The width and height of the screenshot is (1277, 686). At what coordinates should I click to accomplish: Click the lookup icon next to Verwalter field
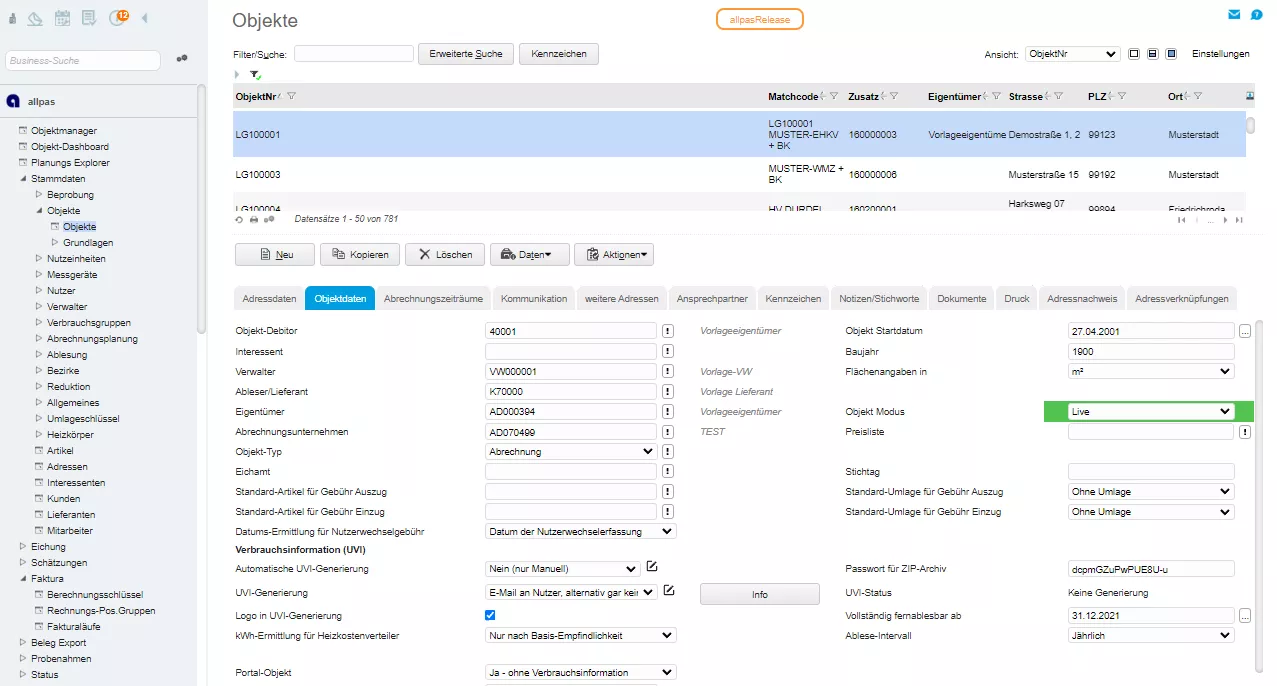[668, 371]
